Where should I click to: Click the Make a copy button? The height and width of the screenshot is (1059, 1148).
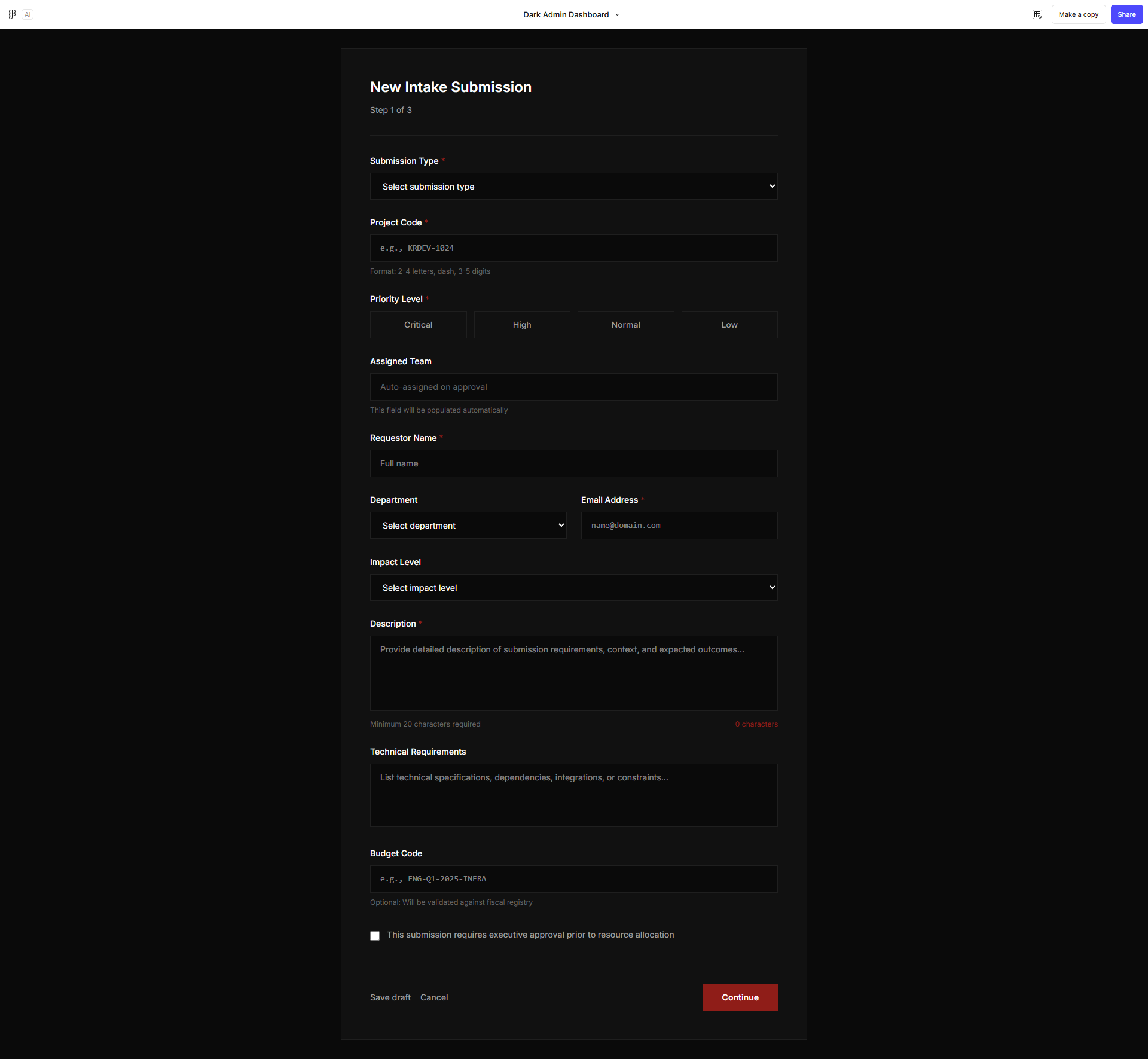click(1078, 14)
